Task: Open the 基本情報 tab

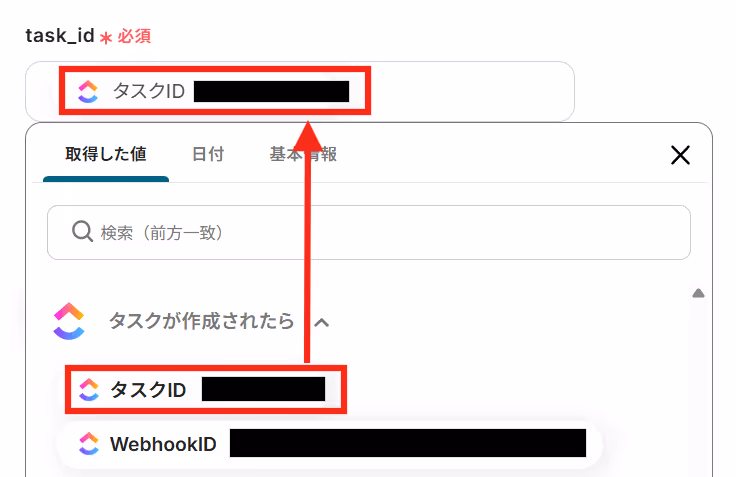Action: click(x=303, y=154)
